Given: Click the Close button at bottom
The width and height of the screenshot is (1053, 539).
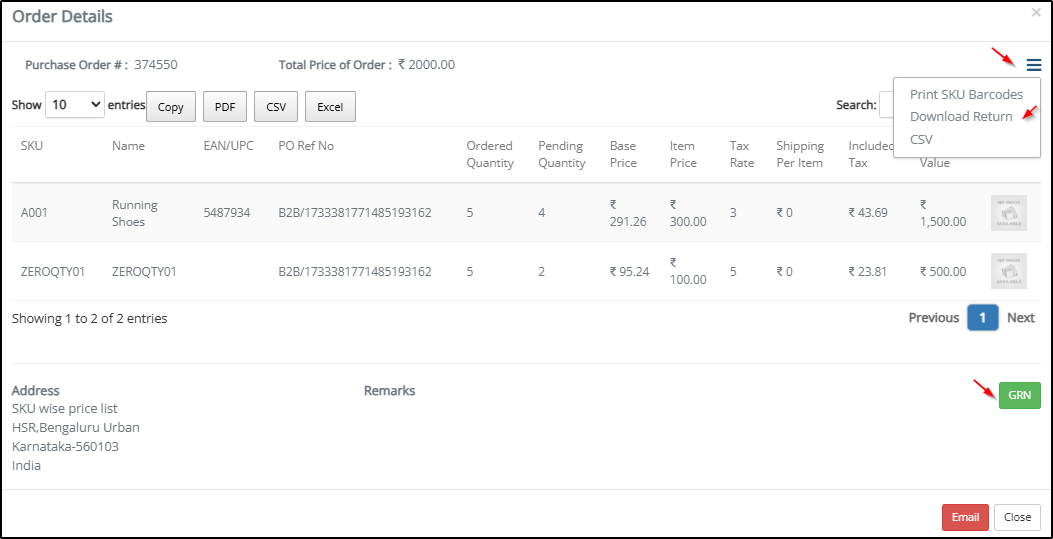Looking at the screenshot, I should [1017, 517].
